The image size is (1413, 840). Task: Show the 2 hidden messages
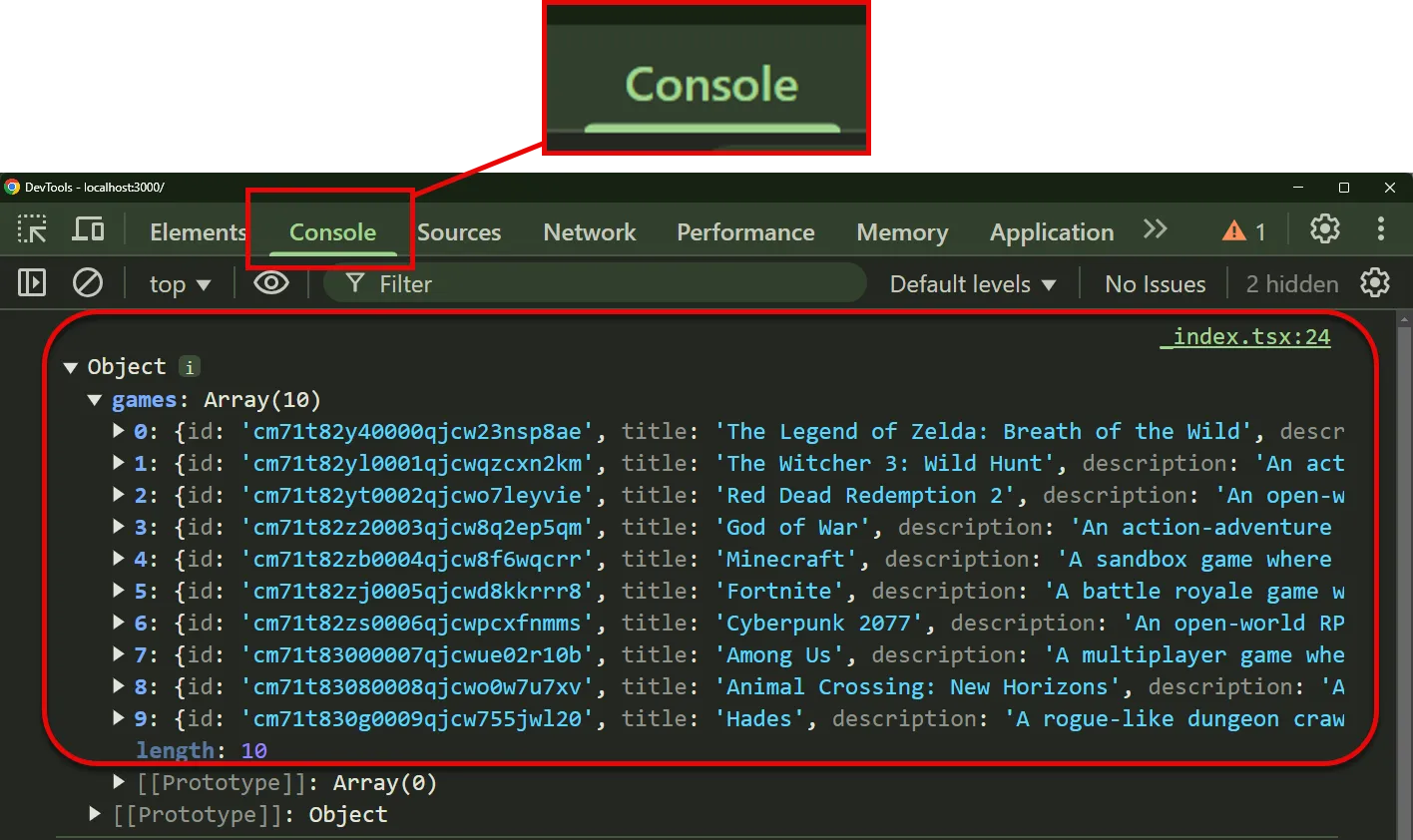(1290, 283)
